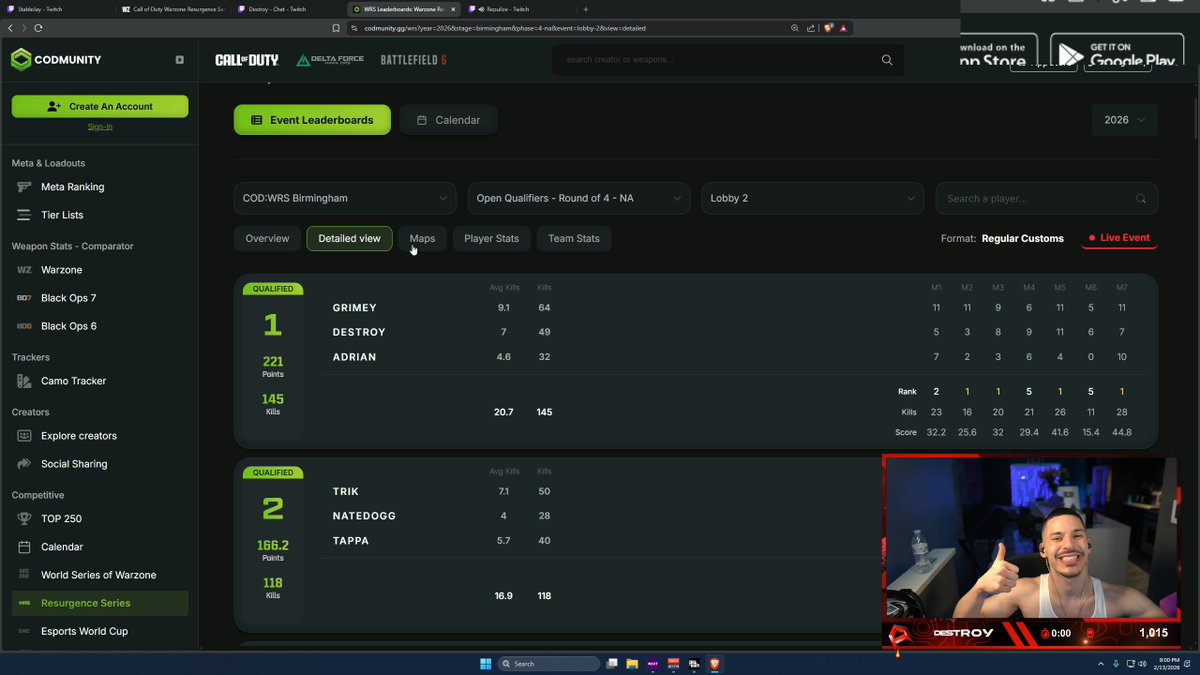Click the browser address bar URL
The image size is (1200, 675).
click(505, 28)
